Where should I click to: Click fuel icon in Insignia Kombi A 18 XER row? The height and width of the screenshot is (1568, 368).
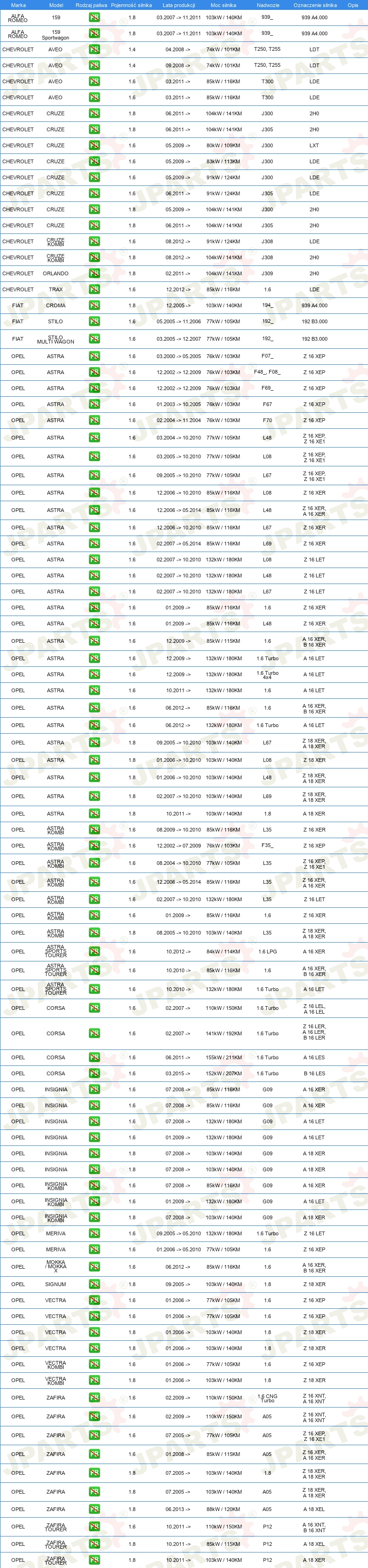pyautogui.click(x=94, y=1217)
